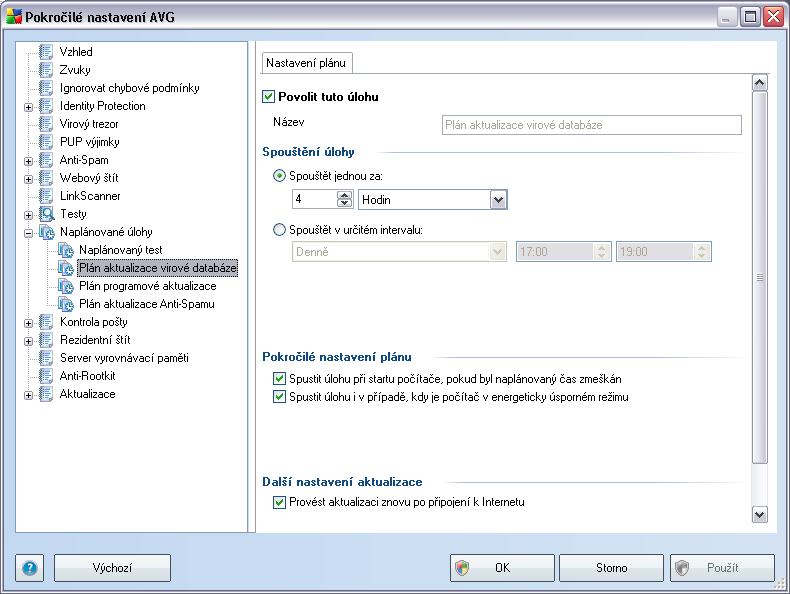The height and width of the screenshot is (594, 790).
Task: Click the Aktualizace tree icon
Action: 46,394
